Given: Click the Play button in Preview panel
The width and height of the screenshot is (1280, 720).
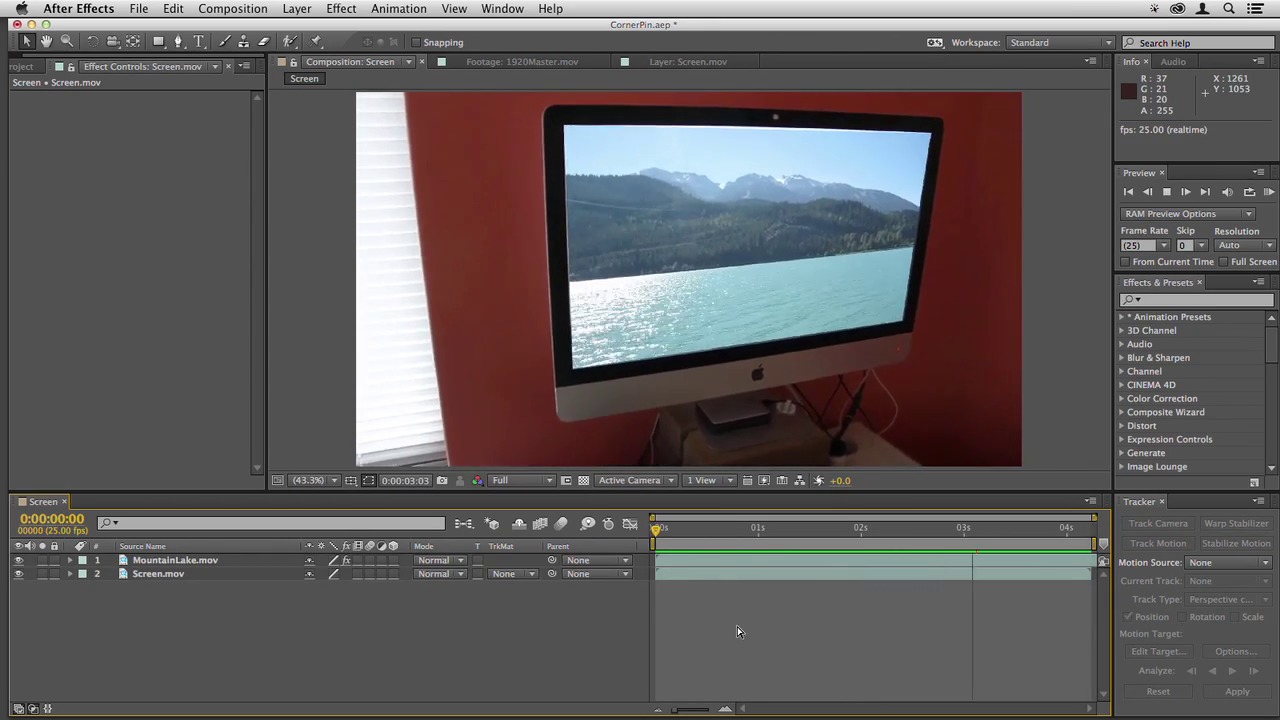Looking at the screenshot, I should [x=1185, y=192].
